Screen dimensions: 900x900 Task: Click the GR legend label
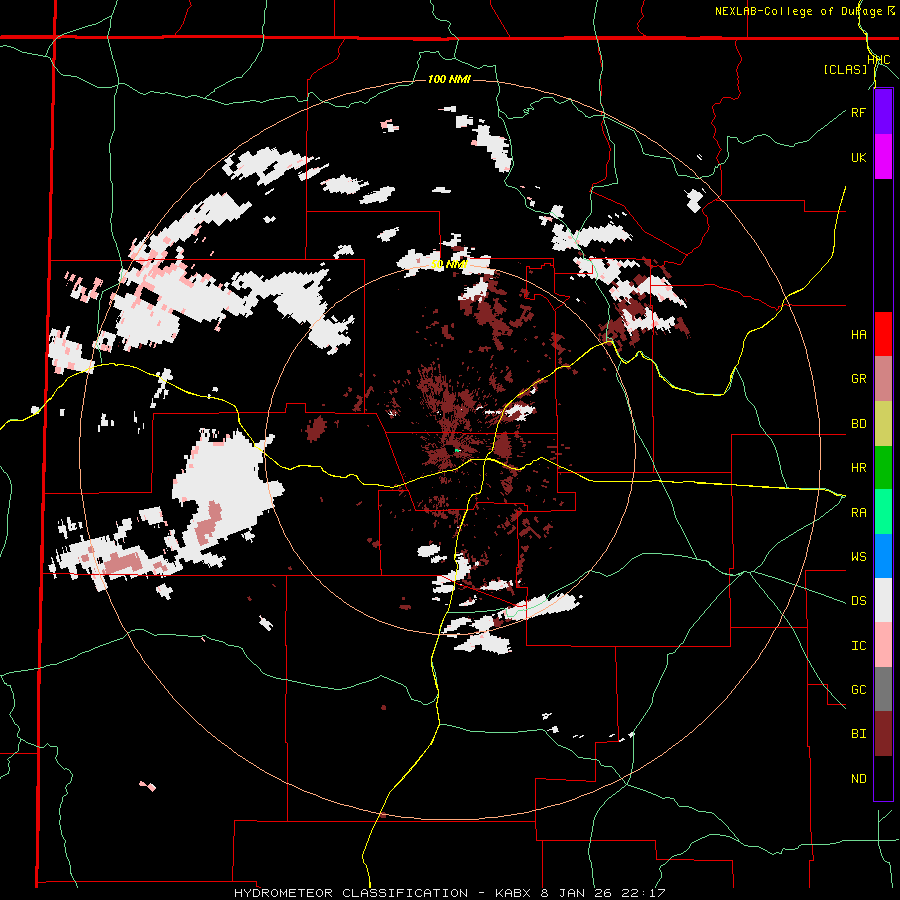point(858,379)
